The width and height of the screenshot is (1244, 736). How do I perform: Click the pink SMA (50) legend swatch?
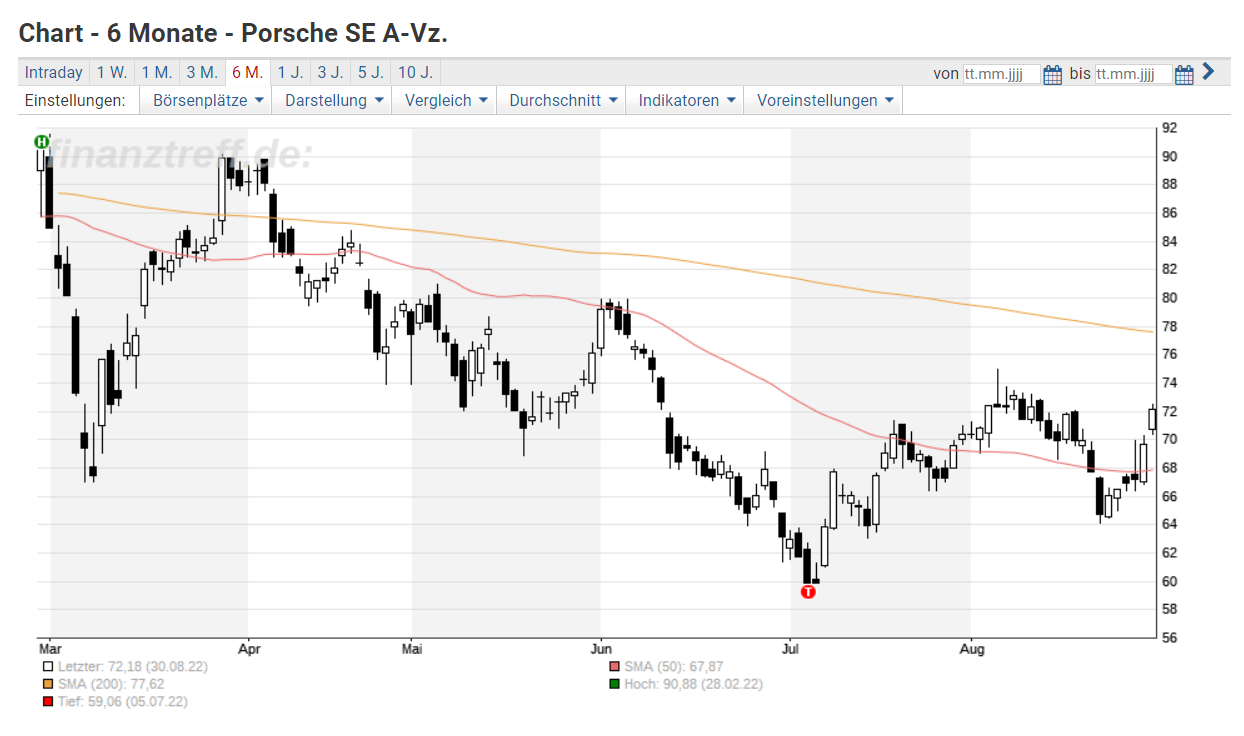pyautogui.click(x=614, y=666)
